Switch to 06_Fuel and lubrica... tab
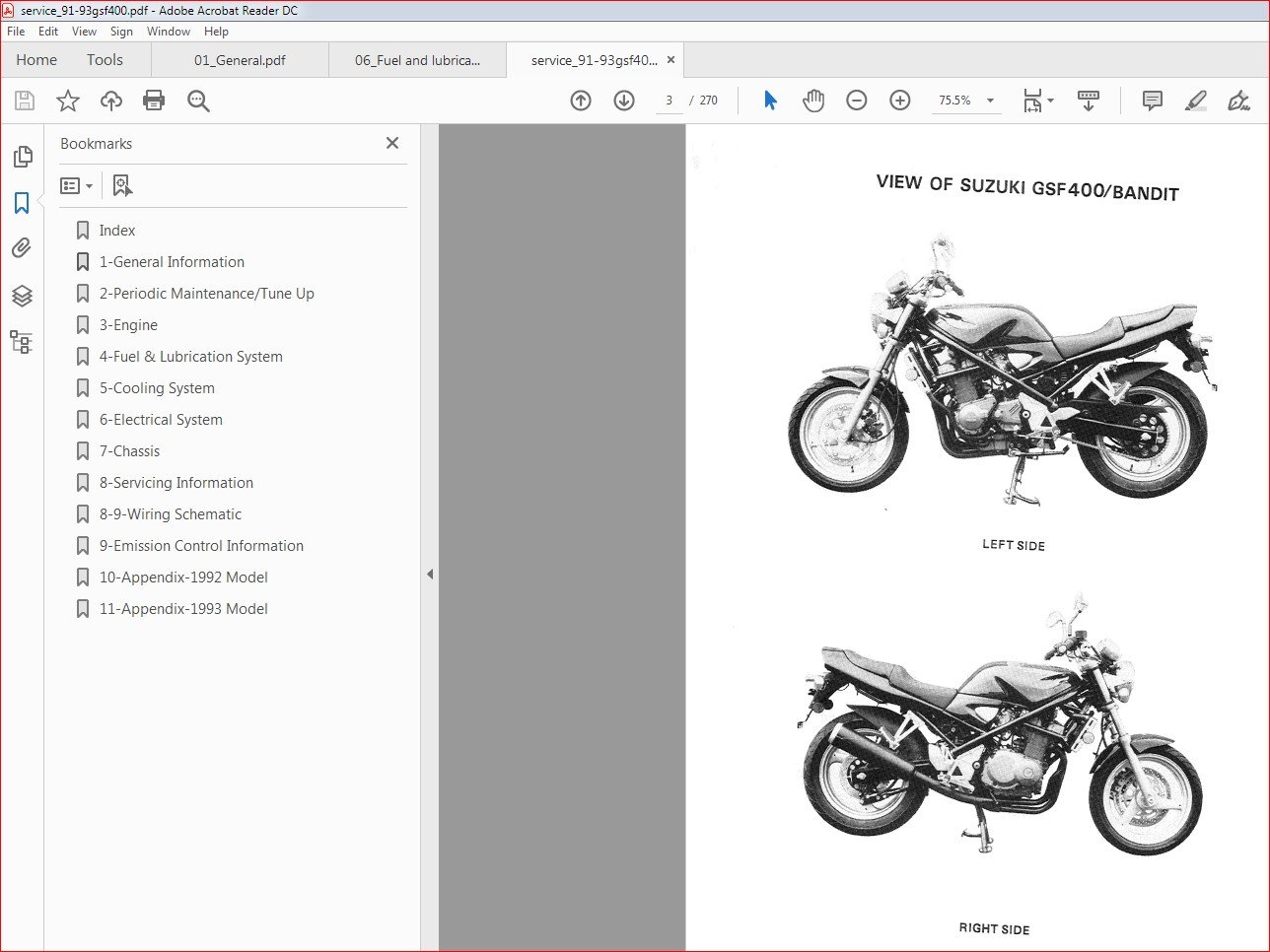This screenshot has width=1270, height=952. (417, 60)
